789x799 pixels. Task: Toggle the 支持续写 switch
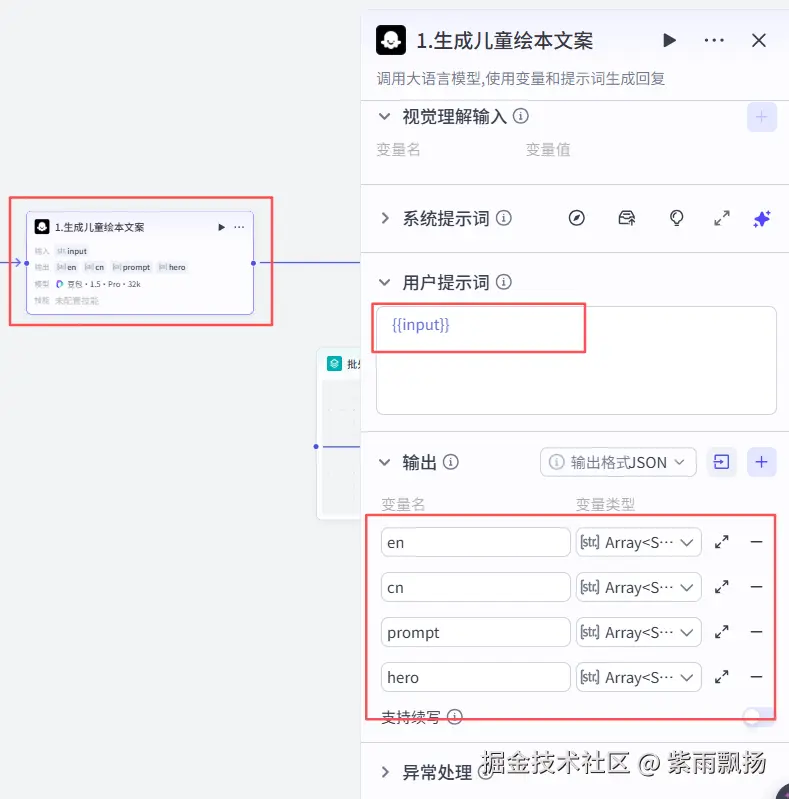click(x=759, y=716)
